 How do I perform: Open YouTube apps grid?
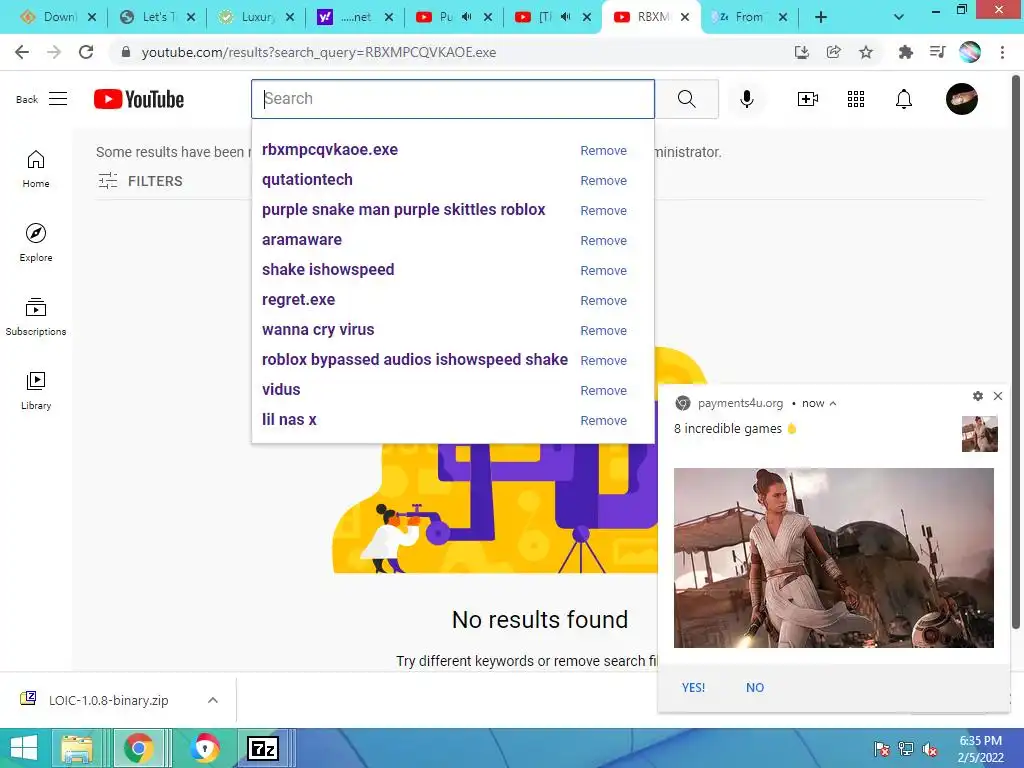[x=856, y=99]
